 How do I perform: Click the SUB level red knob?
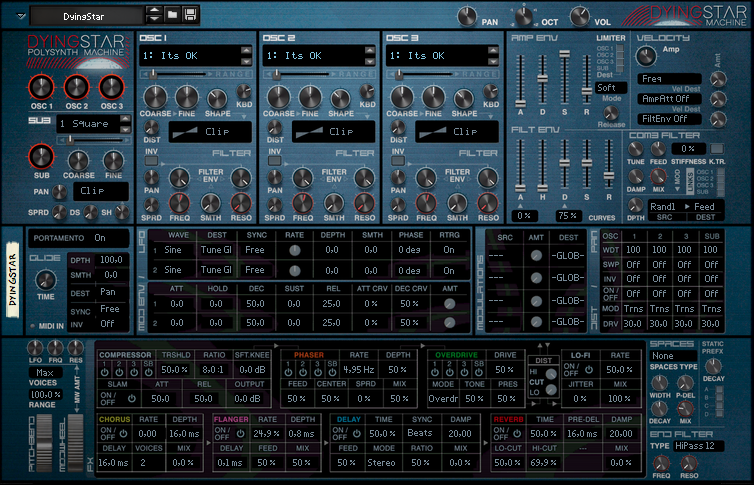coord(41,157)
